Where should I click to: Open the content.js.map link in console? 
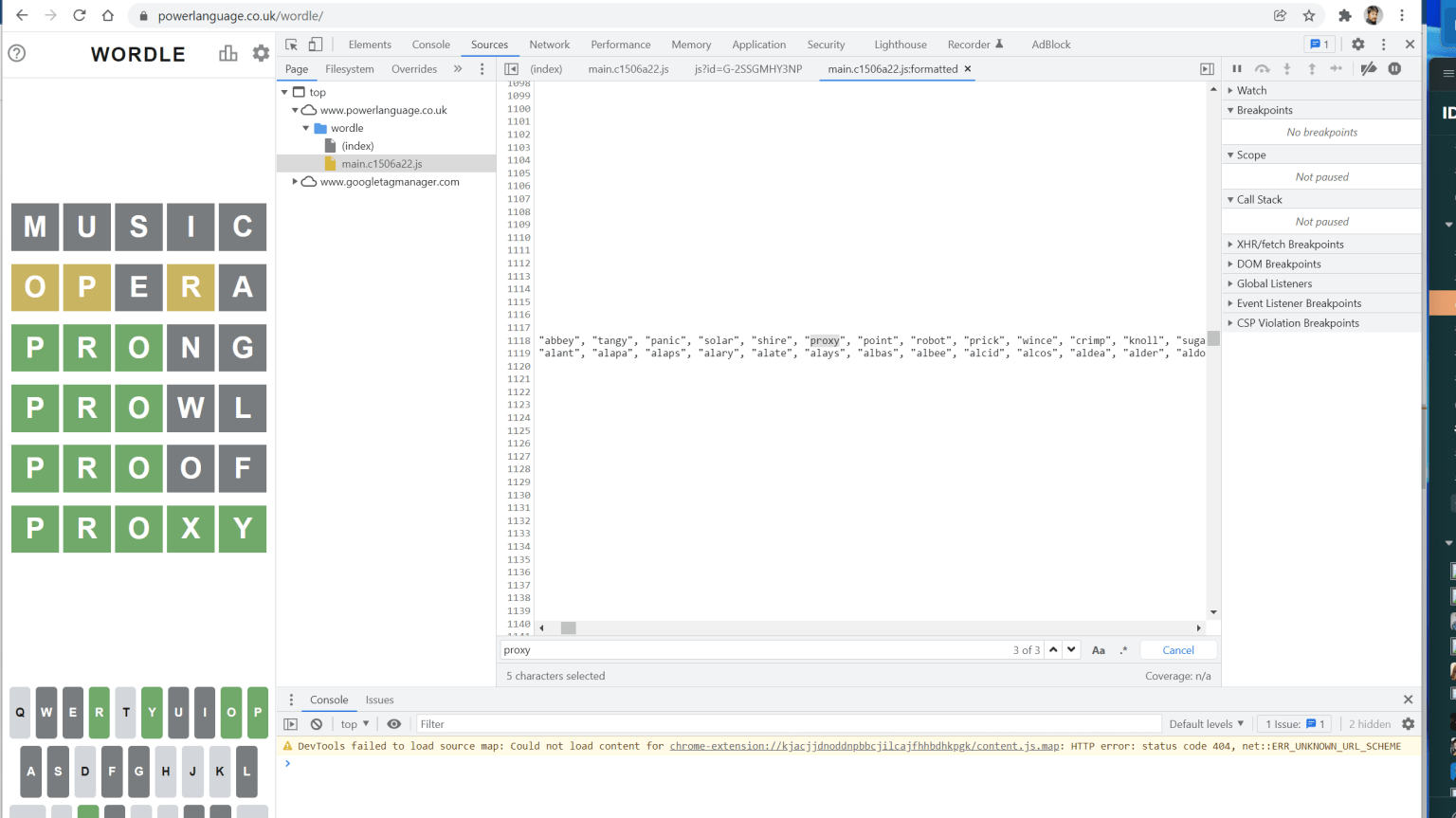[864, 746]
